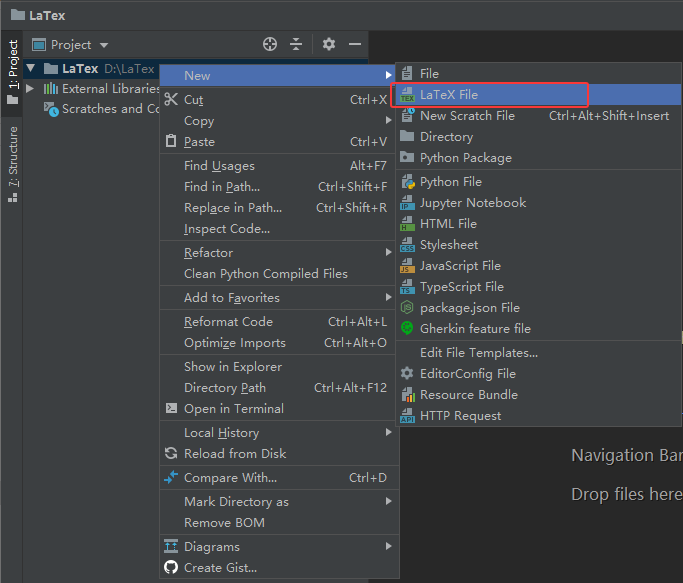Collapse the LaTex root folder arrow

click(x=30, y=68)
